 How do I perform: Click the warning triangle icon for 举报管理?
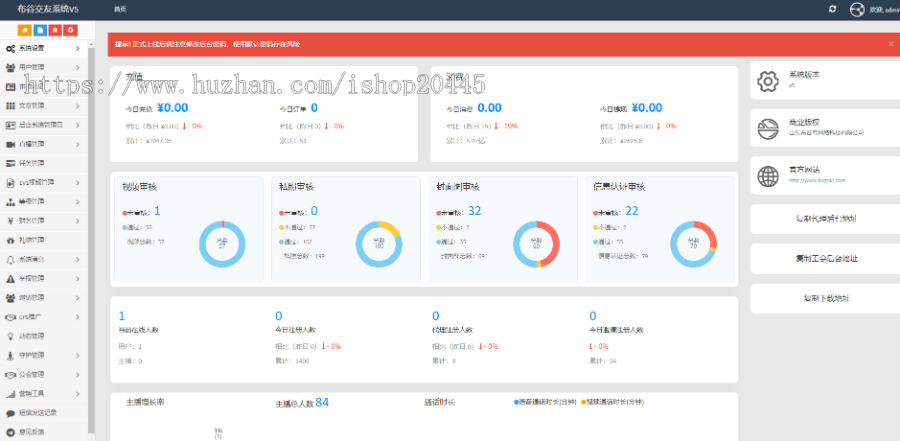[x=10, y=278]
